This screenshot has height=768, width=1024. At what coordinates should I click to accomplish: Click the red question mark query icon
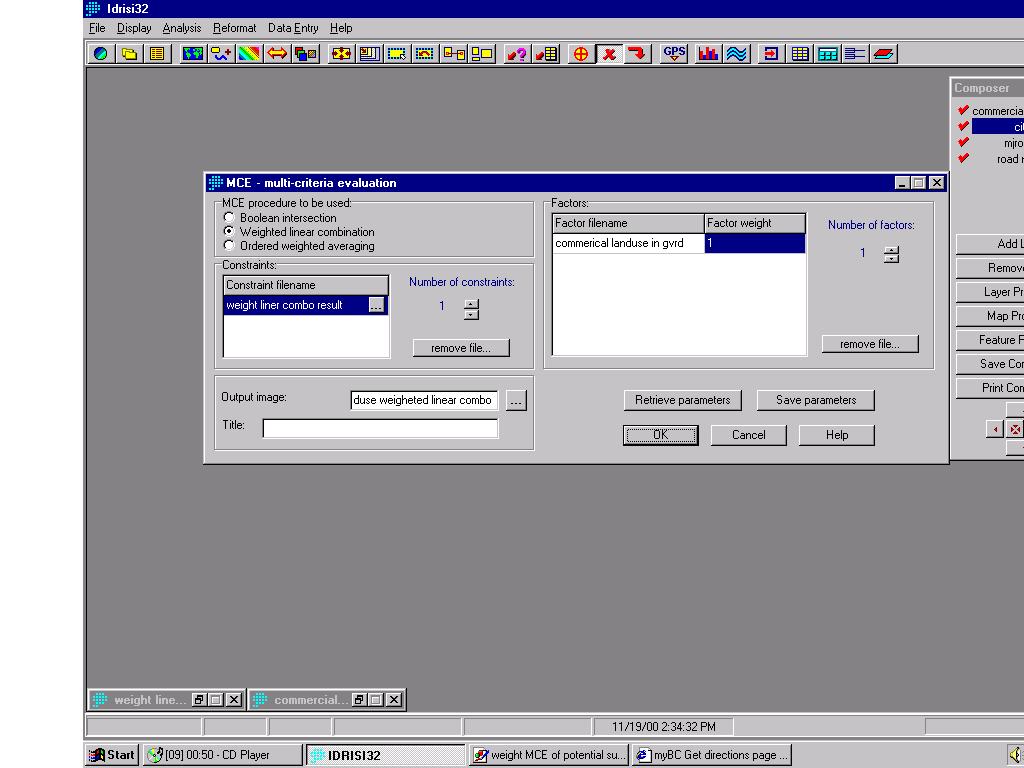516,54
